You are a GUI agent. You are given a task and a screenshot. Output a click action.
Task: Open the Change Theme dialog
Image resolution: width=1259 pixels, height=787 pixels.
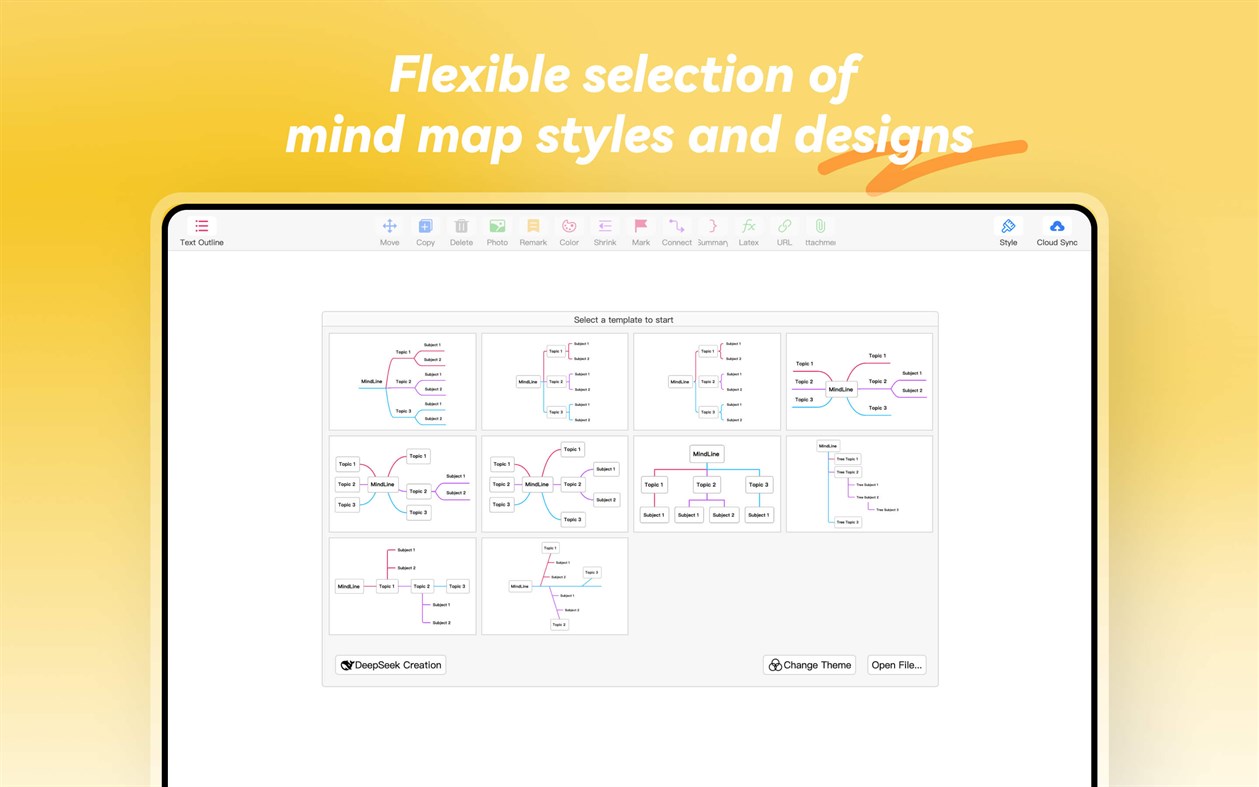click(x=809, y=664)
